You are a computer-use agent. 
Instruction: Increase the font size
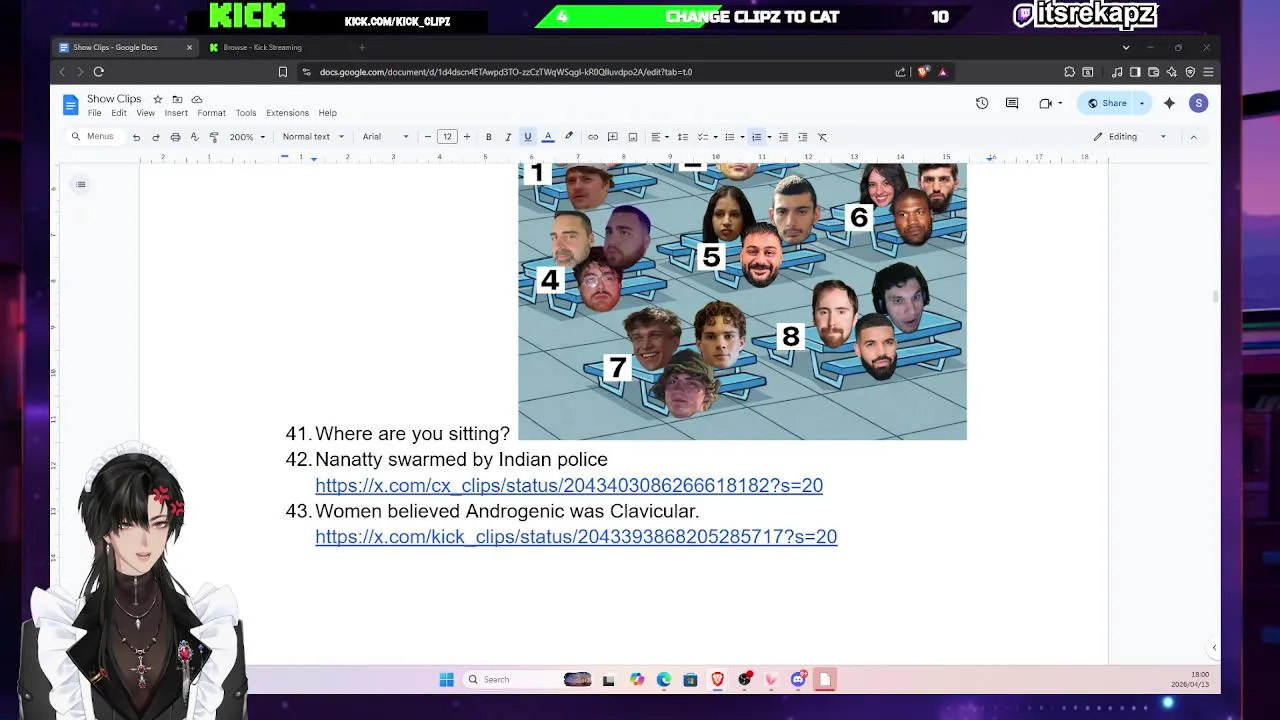466,137
